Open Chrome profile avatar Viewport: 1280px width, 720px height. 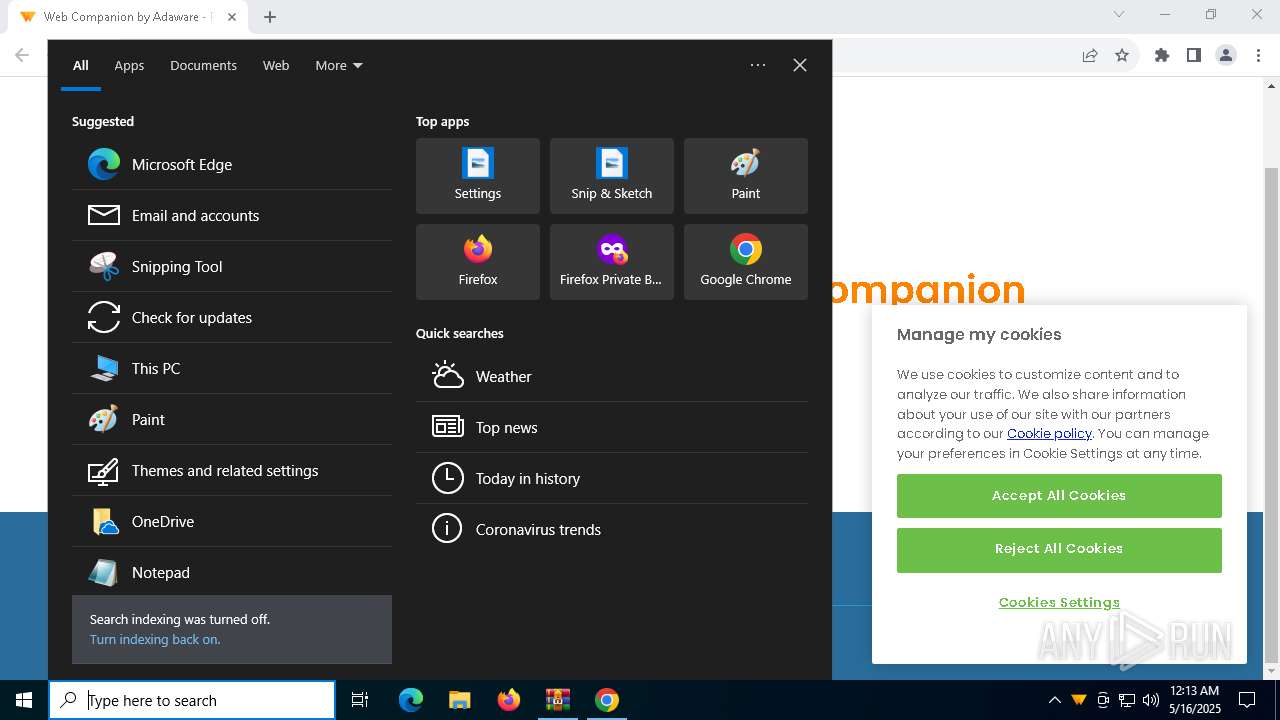point(1226,55)
